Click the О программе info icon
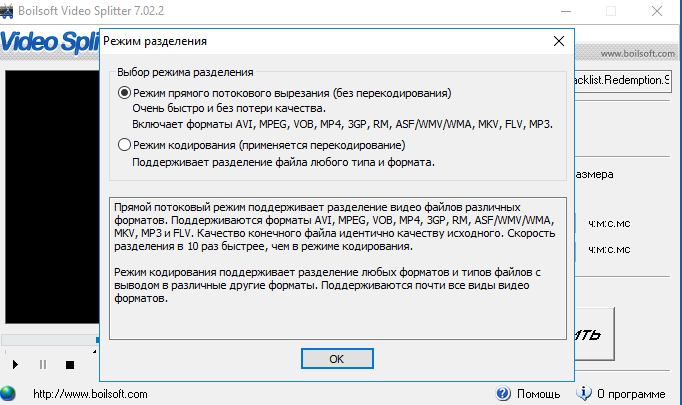682x405 pixels. point(586,394)
